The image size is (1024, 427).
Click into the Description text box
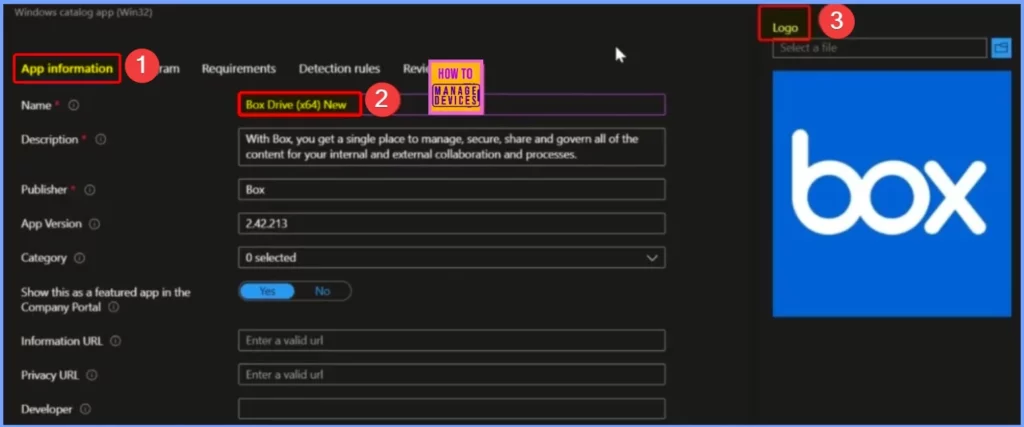452,147
